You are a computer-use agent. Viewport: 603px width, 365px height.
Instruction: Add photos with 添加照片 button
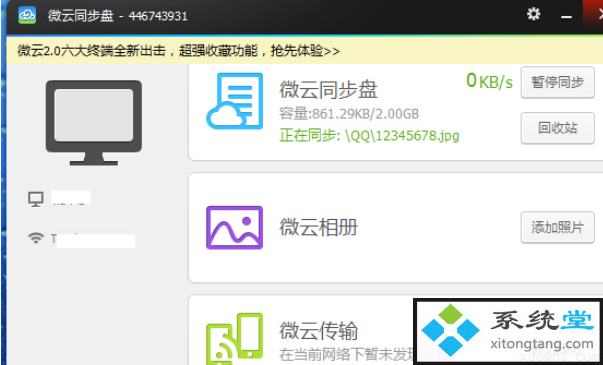pos(558,227)
